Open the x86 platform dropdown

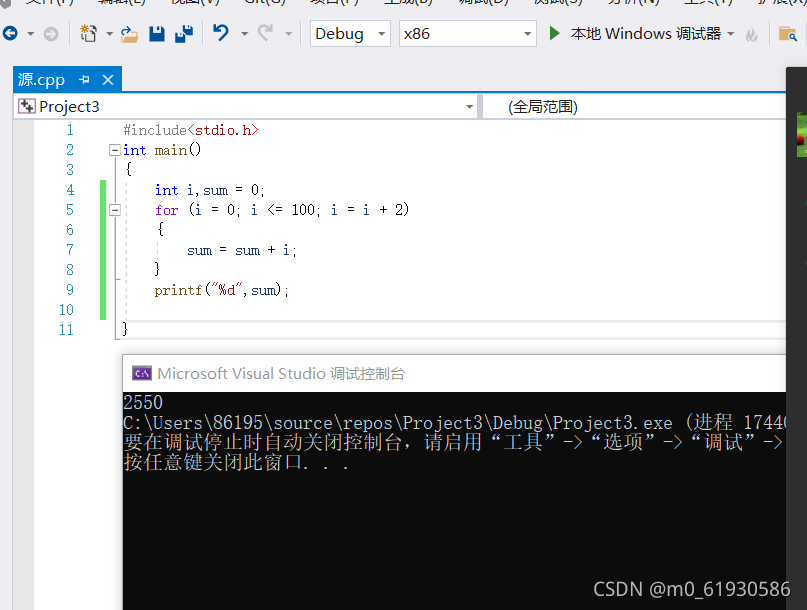tap(468, 34)
